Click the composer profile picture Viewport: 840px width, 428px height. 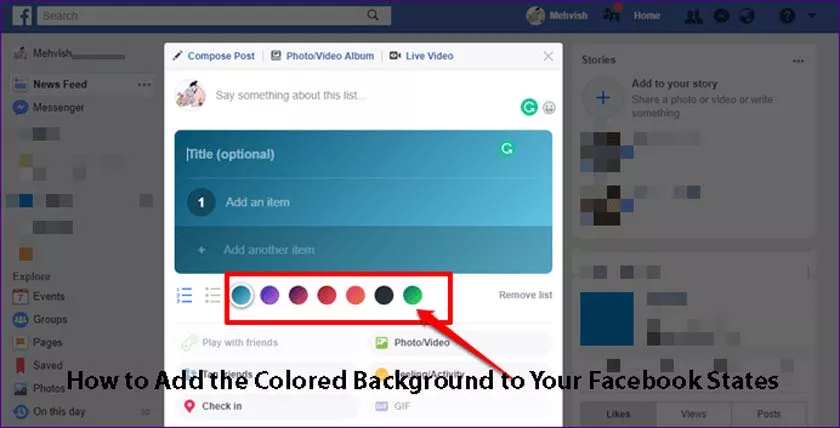pyautogui.click(x=190, y=95)
